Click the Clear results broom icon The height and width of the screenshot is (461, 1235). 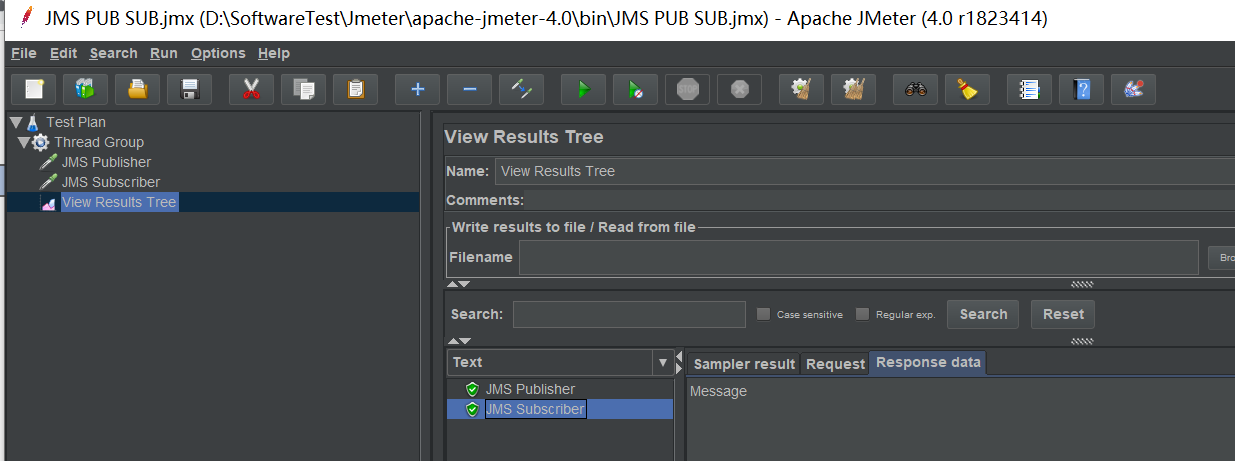pyautogui.click(x=801, y=89)
